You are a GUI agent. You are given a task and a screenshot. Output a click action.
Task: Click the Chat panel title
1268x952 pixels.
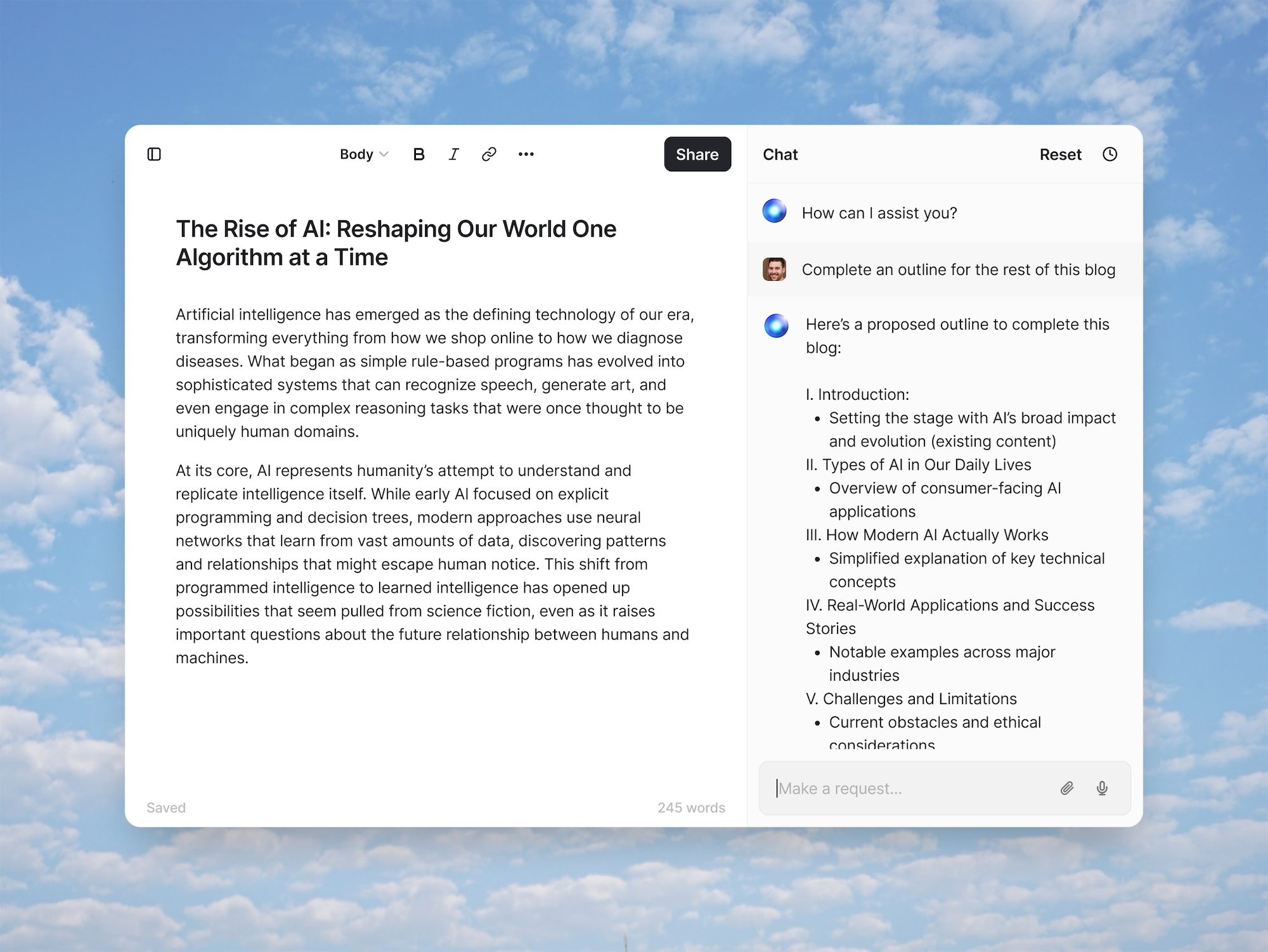tap(780, 154)
